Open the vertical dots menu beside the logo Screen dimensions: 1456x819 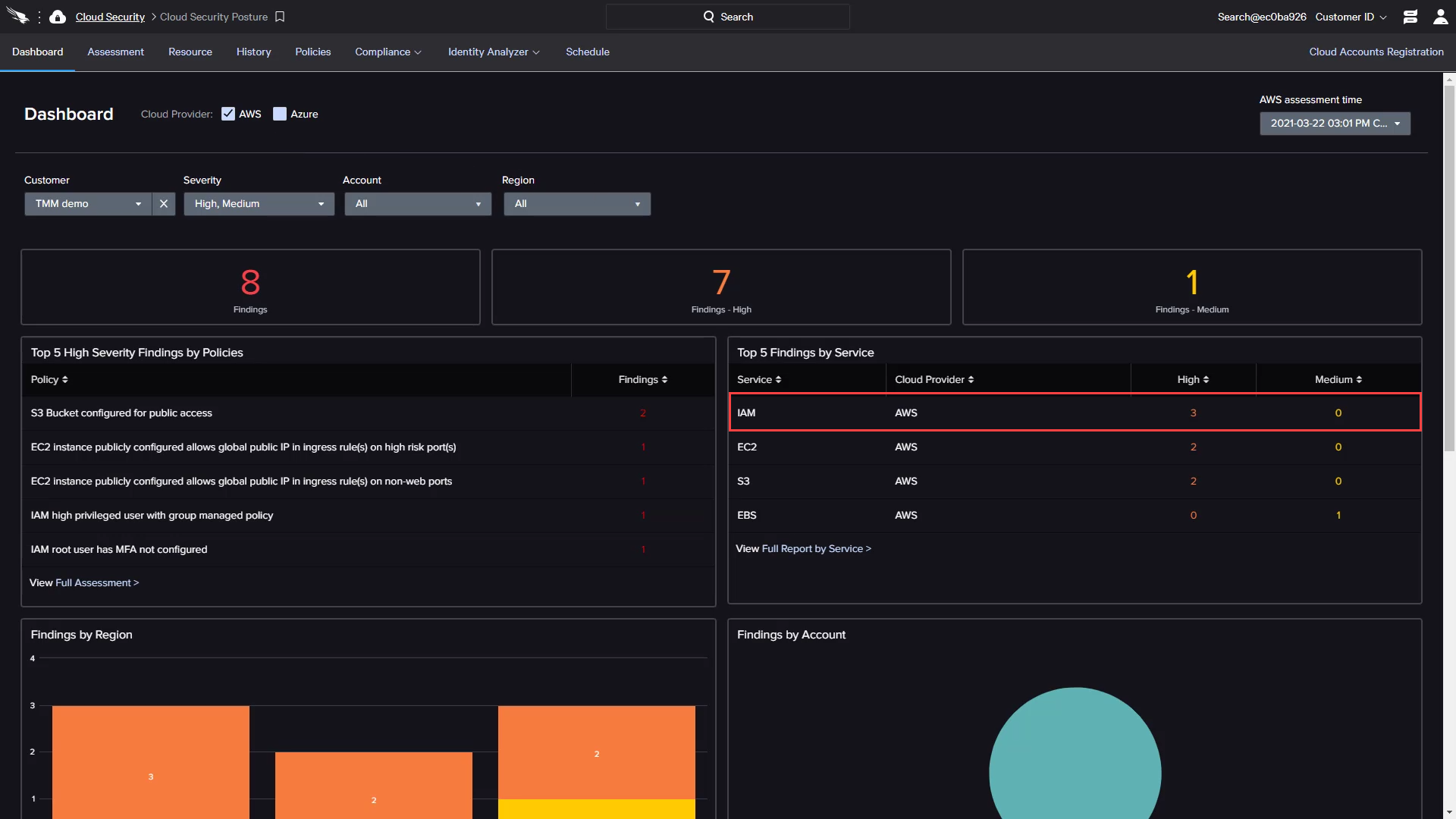(39, 17)
